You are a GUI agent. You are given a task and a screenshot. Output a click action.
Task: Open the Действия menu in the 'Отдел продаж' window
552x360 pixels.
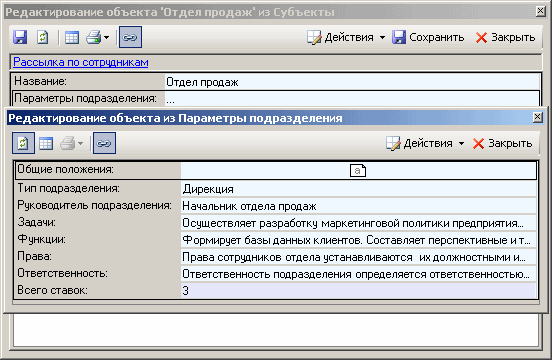346,37
